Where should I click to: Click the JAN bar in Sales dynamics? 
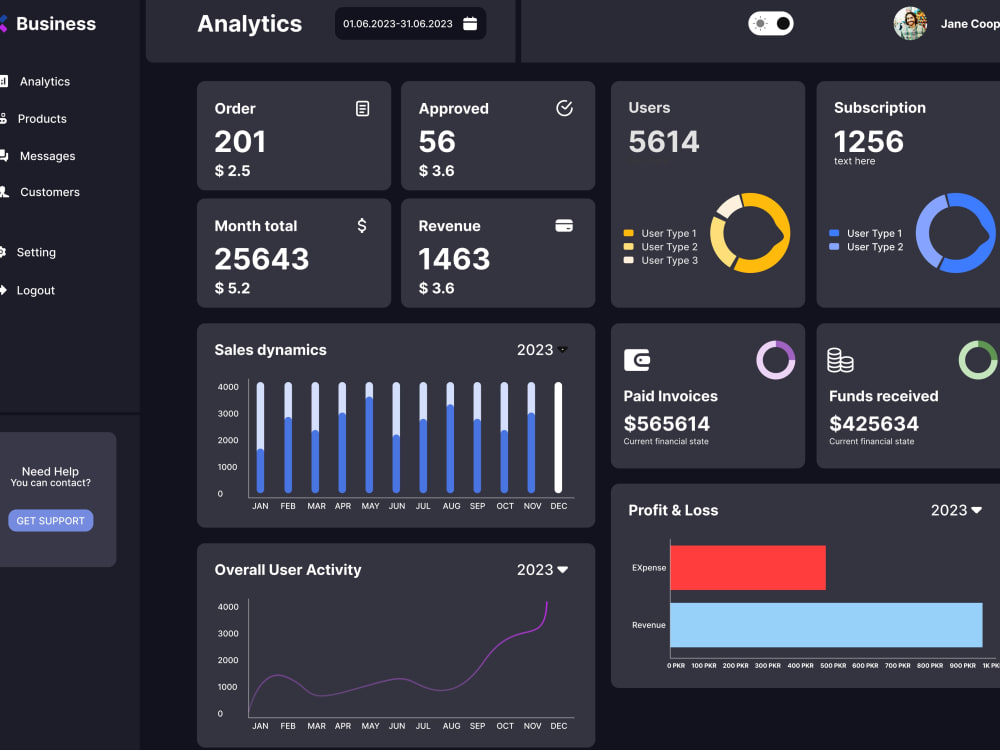coord(260,438)
